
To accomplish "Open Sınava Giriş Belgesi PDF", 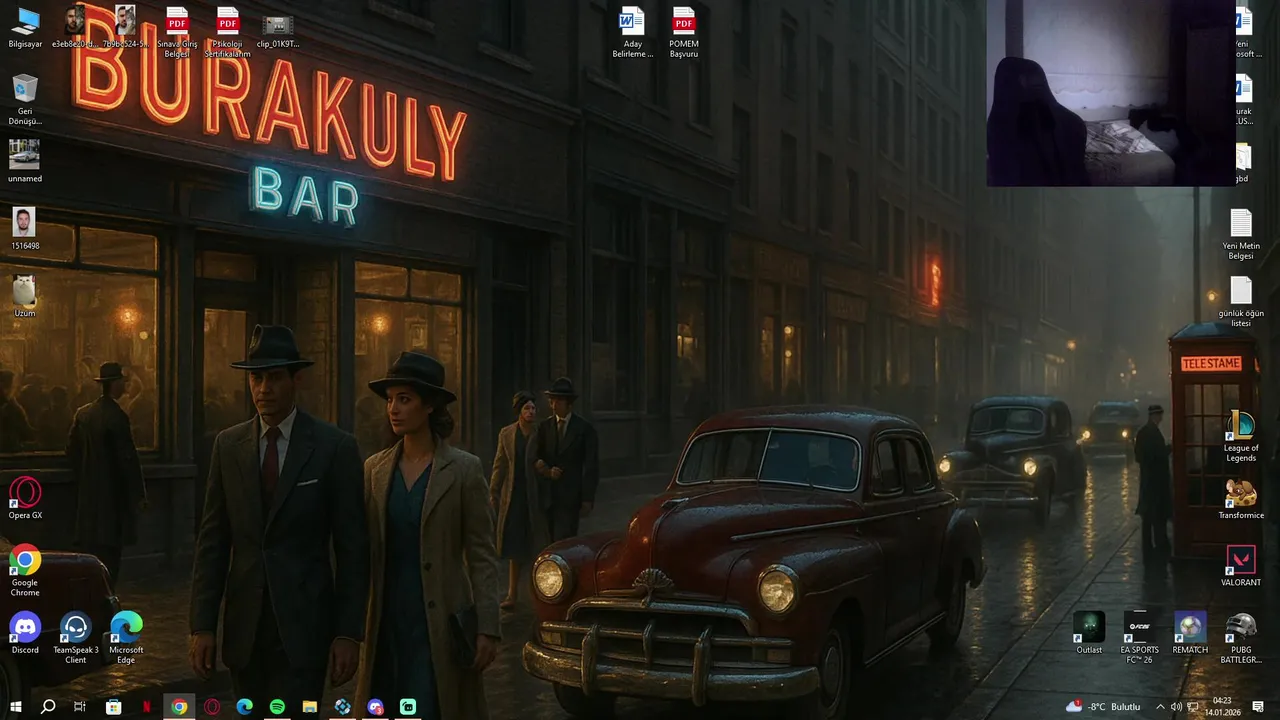I will (x=177, y=30).
